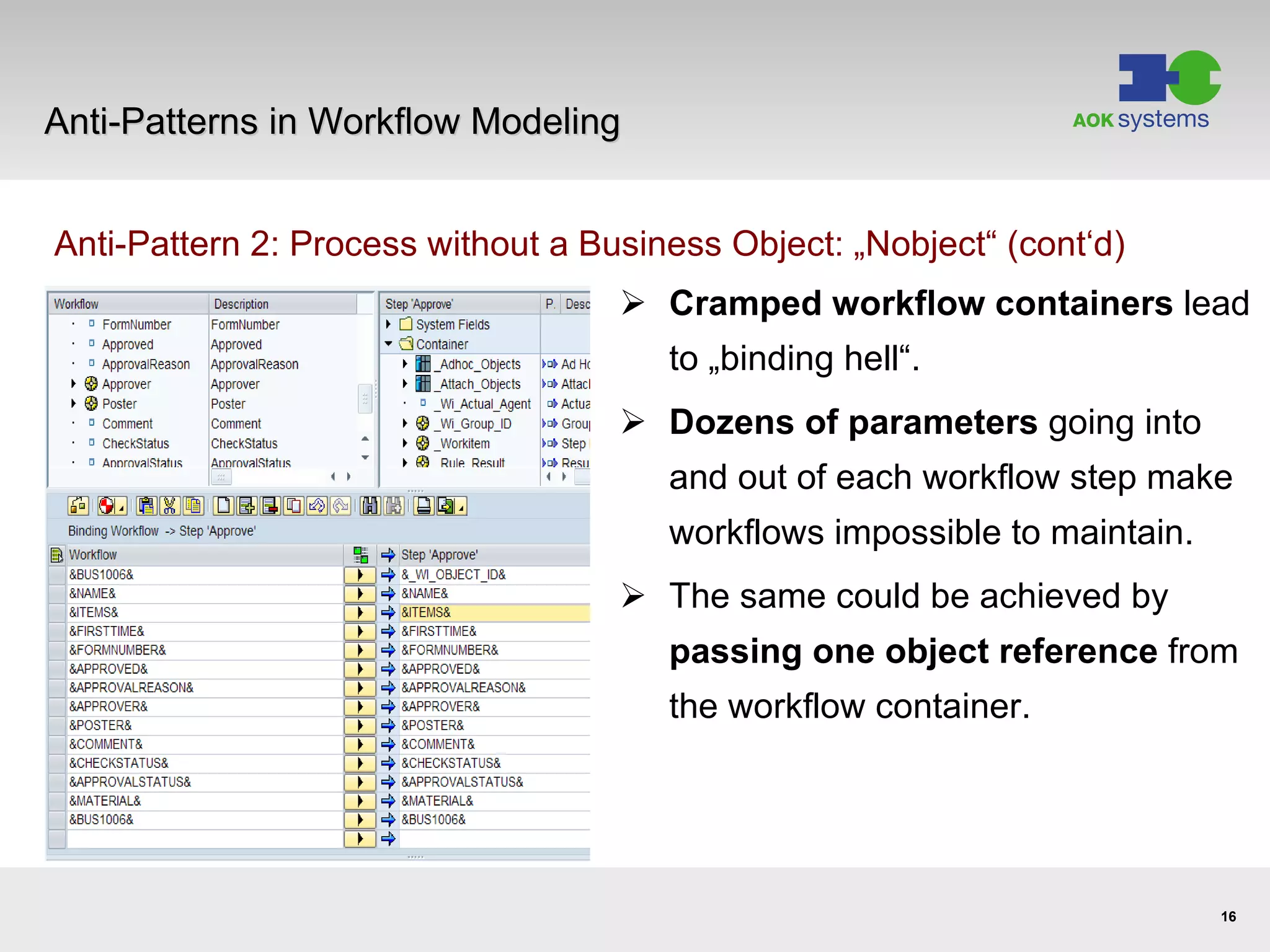Select row marker for &CHECKSTATUS& binding
Screen dimensions: 1270x952
point(57,764)
